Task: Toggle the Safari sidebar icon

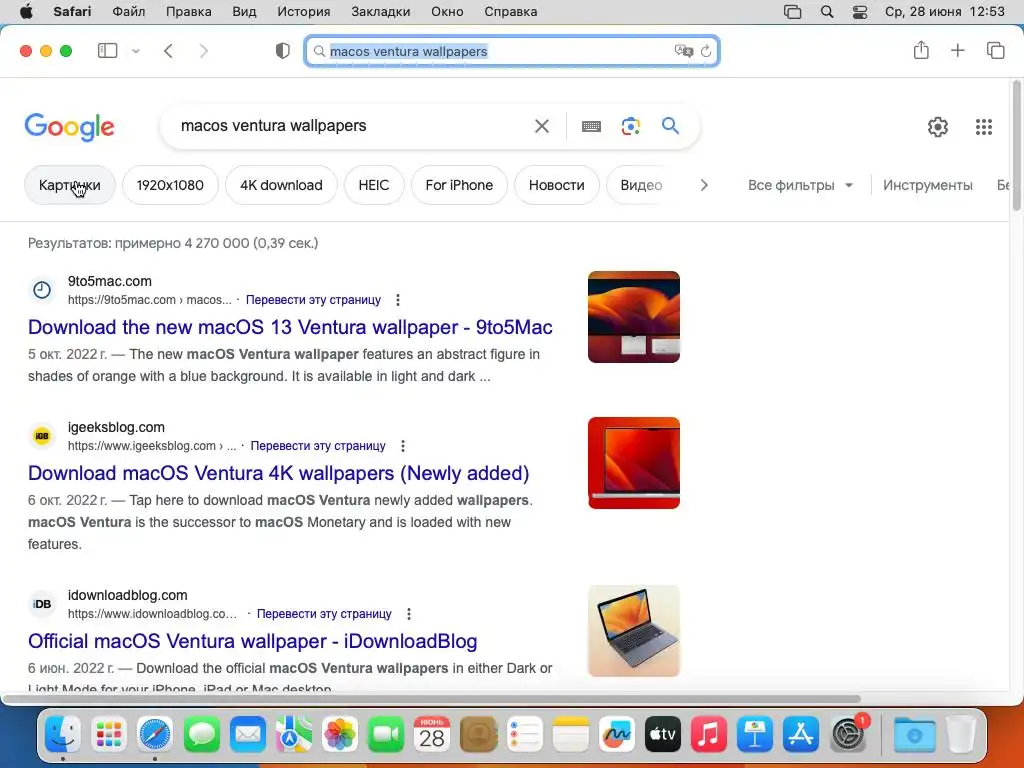Action: click(107, 51)
